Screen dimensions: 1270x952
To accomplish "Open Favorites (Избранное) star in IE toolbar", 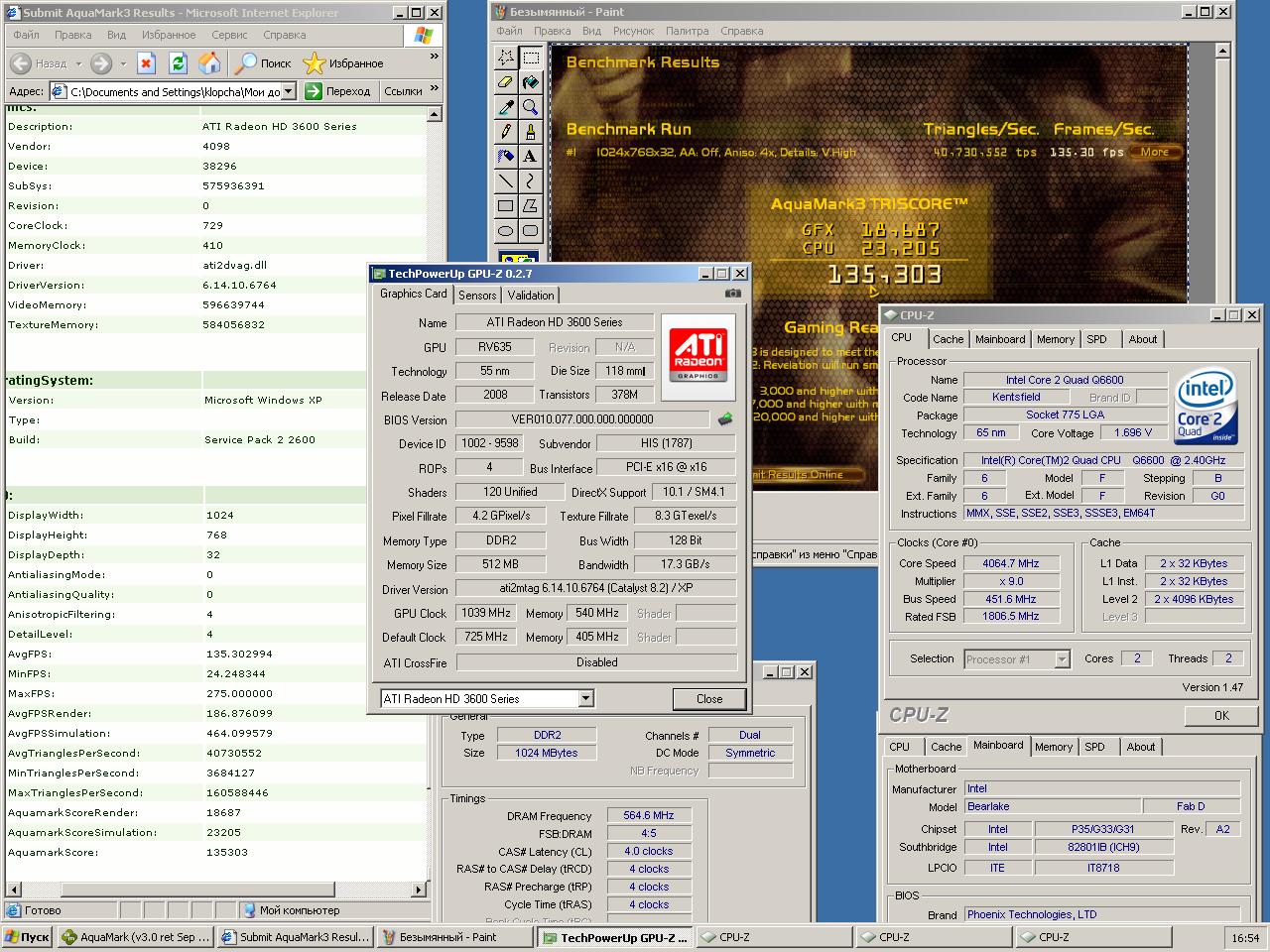I will (343, 63).
